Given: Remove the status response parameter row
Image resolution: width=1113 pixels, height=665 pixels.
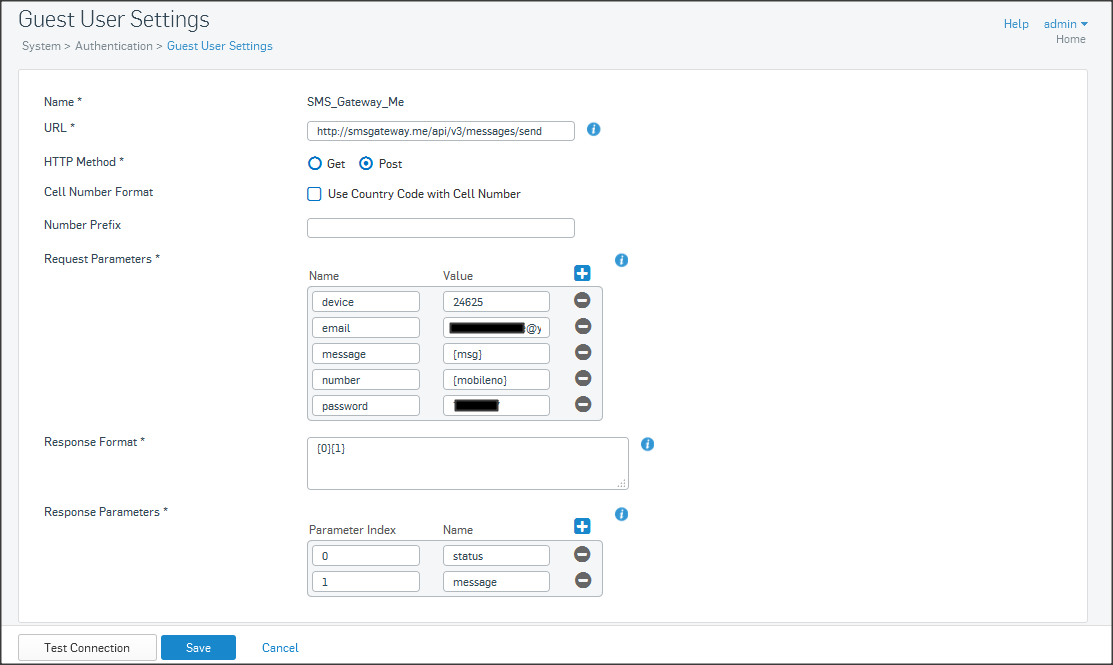Looking at the screenshot, I should pyautogui.click(x=582, y=554).
